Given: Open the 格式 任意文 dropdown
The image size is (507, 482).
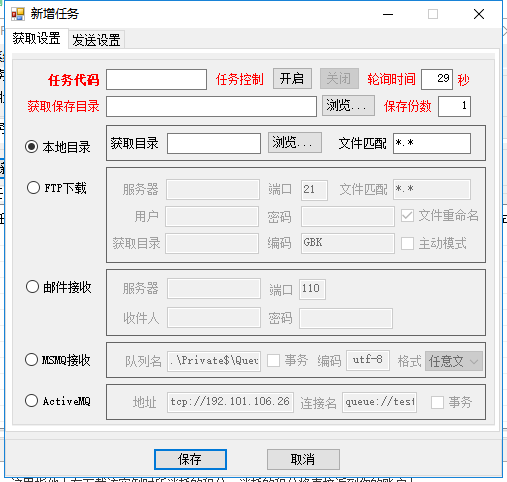Looking at the screenshot, I should pyautogui.click(x=454, y=361).
